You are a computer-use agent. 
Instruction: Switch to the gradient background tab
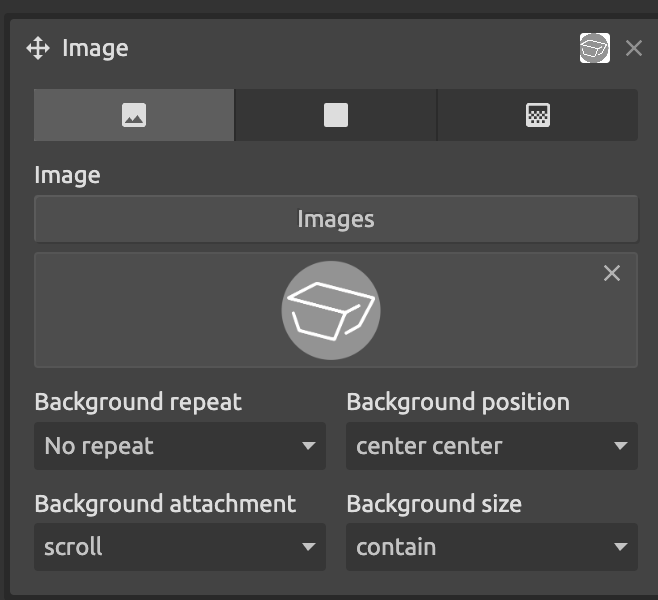pos(538,115)
